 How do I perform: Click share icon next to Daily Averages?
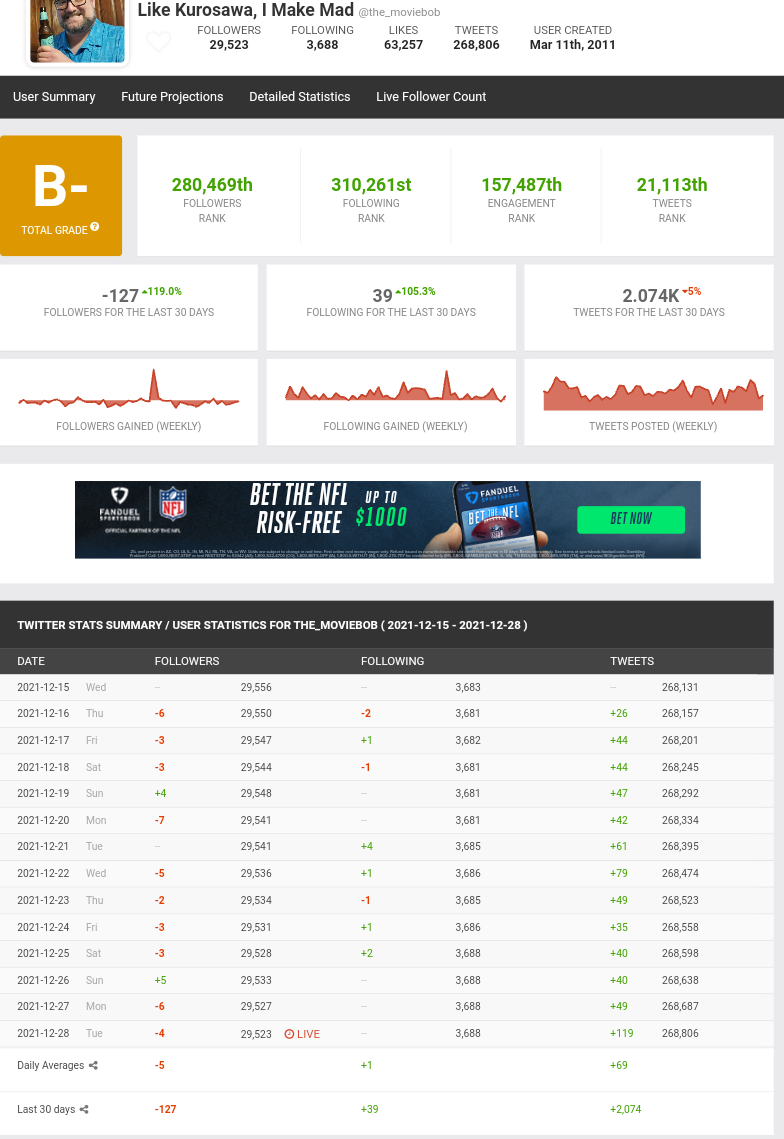point(93,1066)
